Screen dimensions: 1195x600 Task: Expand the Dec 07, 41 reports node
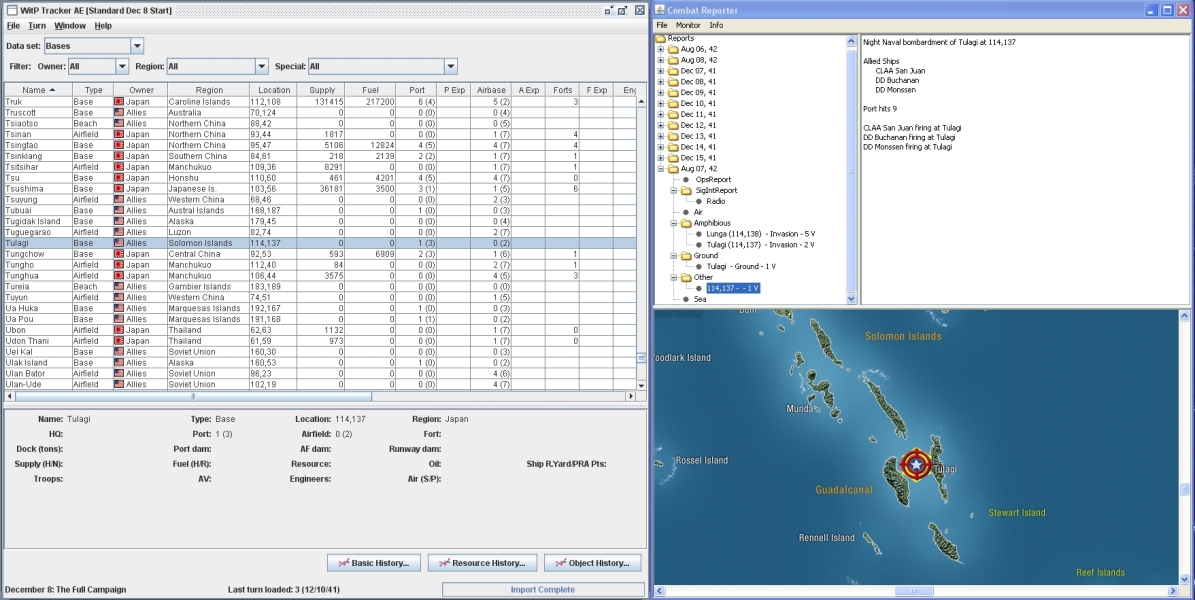coord(661,72)
